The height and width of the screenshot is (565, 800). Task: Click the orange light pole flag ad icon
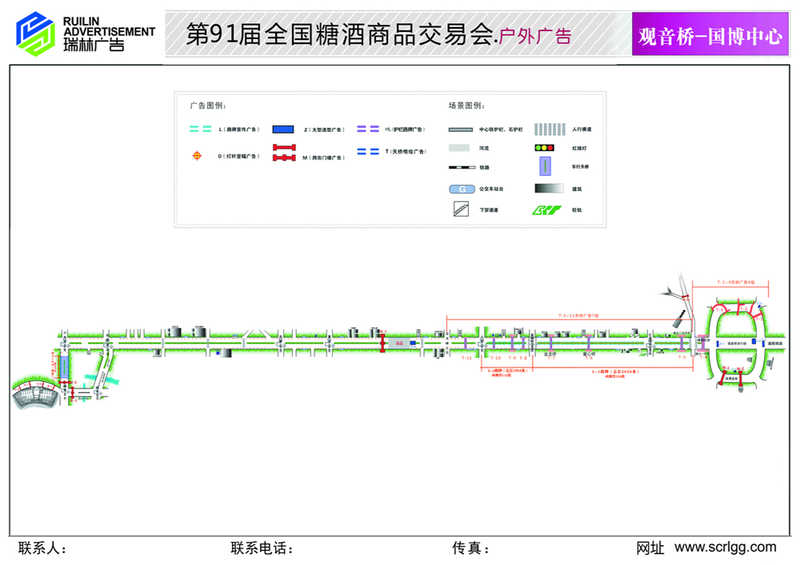click(x=198, y=155)
